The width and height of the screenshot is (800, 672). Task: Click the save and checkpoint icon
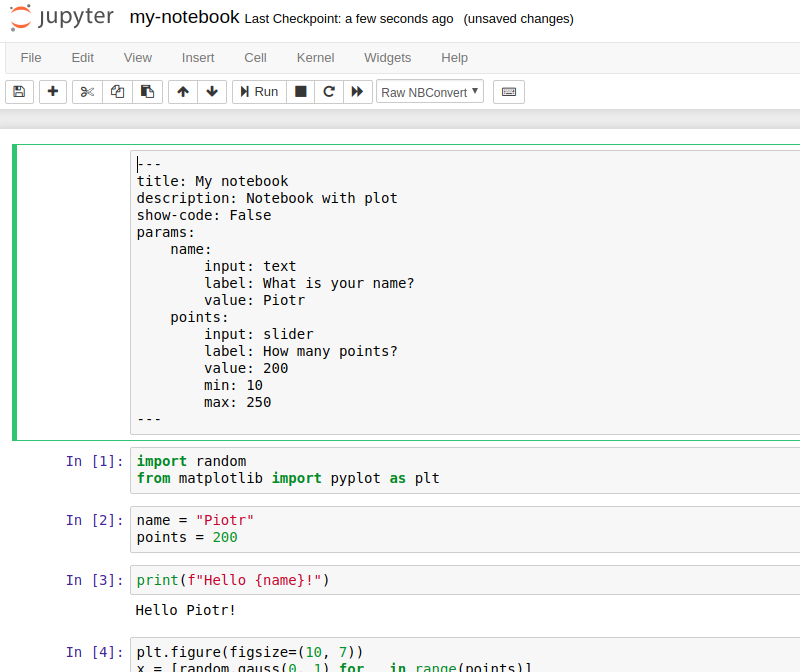(x=18, y=91)
